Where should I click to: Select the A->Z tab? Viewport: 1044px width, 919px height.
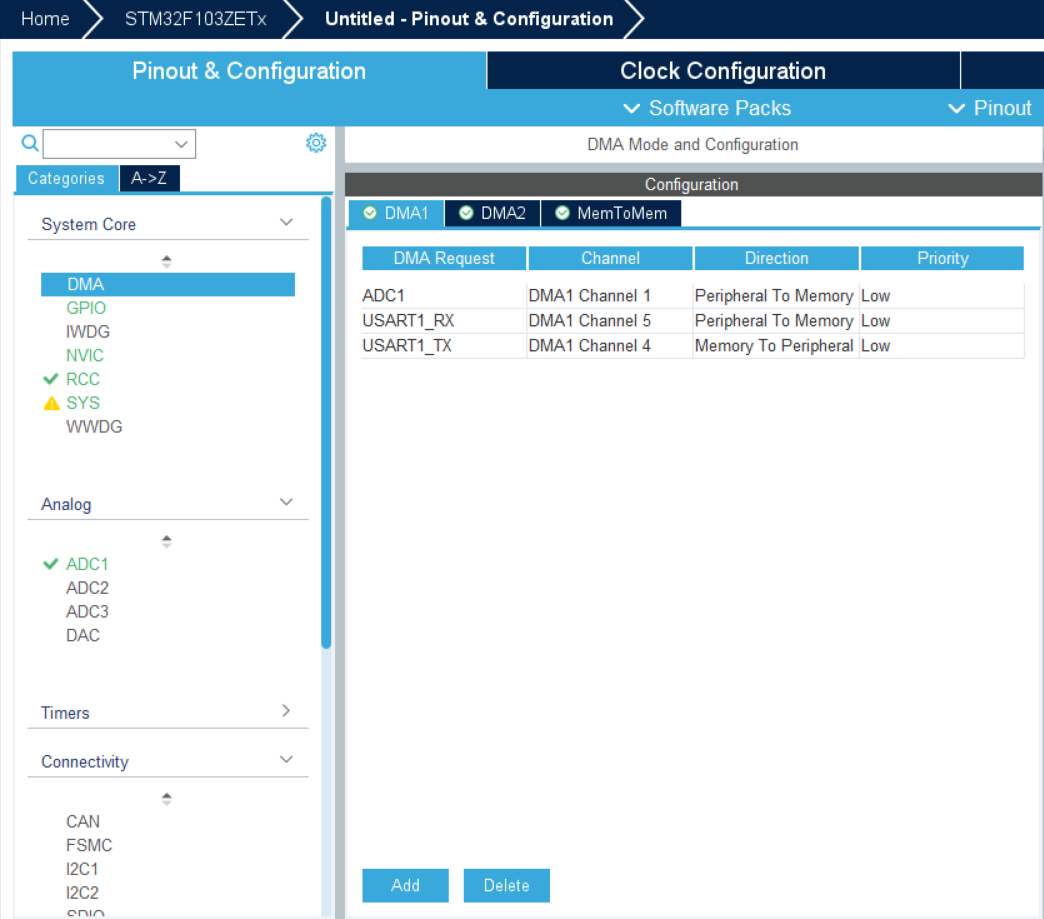point(149,178)
